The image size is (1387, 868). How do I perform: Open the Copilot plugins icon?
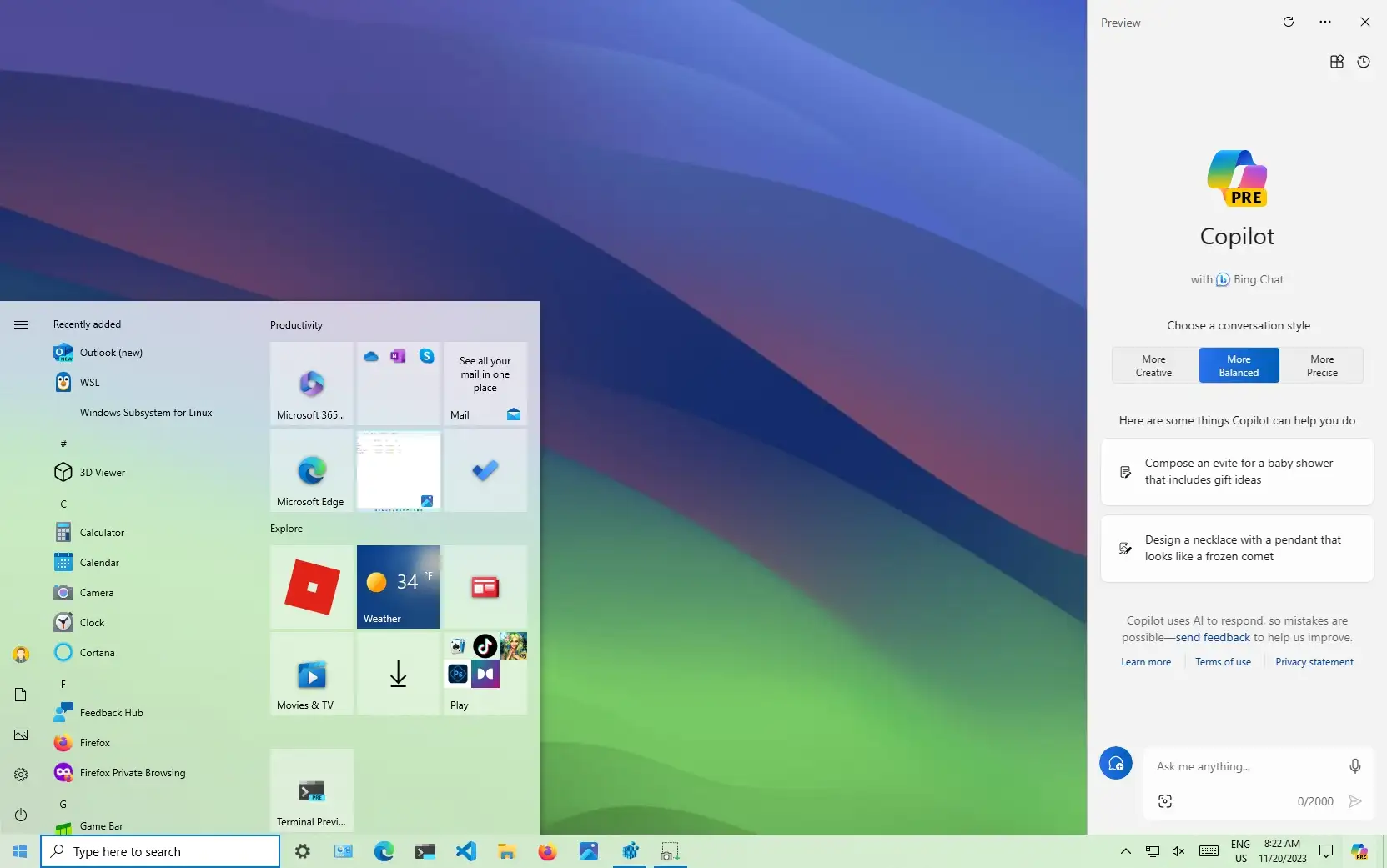point(1336,62)
